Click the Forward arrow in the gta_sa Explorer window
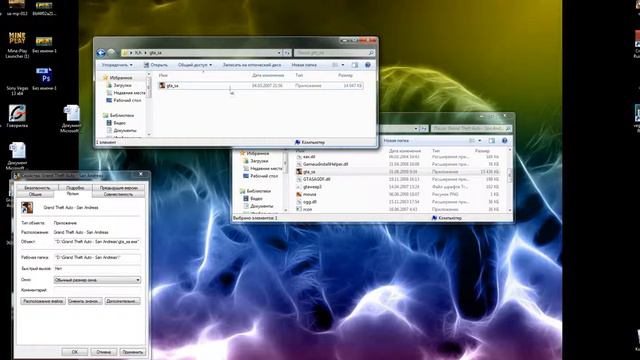This screenshot has width=640, height=360. click(111, 53)
